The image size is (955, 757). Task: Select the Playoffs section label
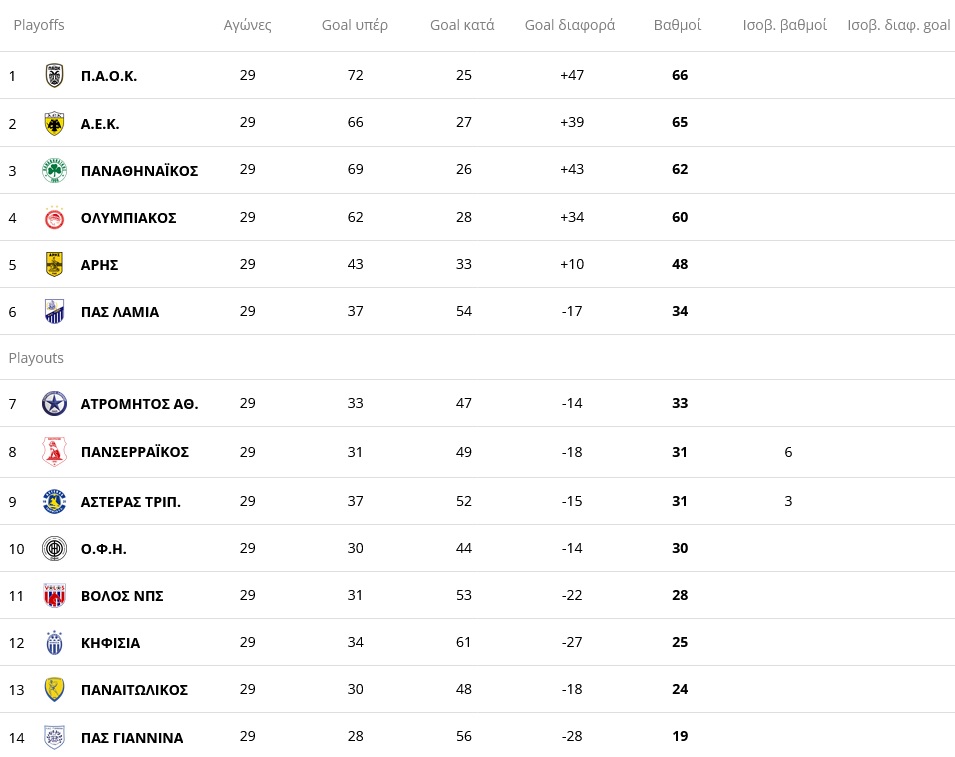click(x=39, y=25)
